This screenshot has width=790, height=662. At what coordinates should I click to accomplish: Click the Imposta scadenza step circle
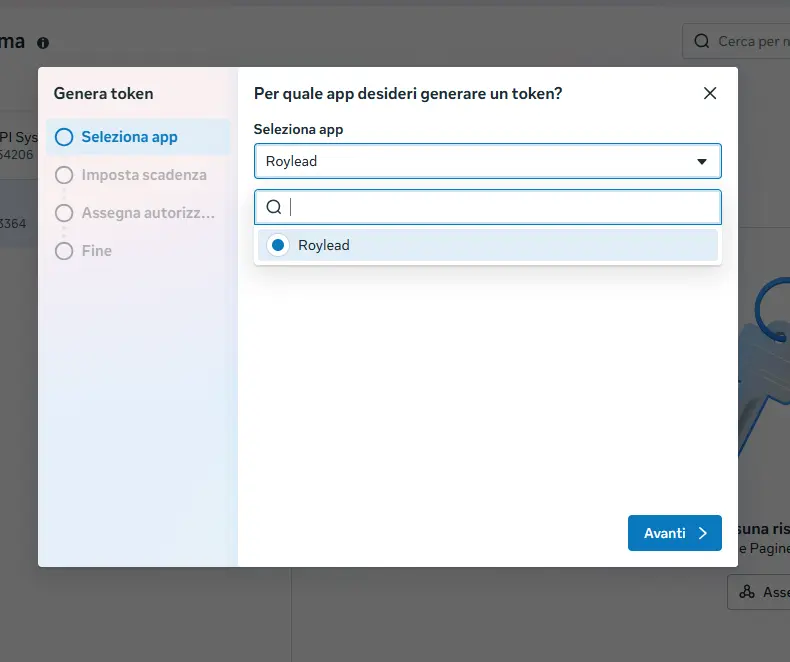[64, 175]
